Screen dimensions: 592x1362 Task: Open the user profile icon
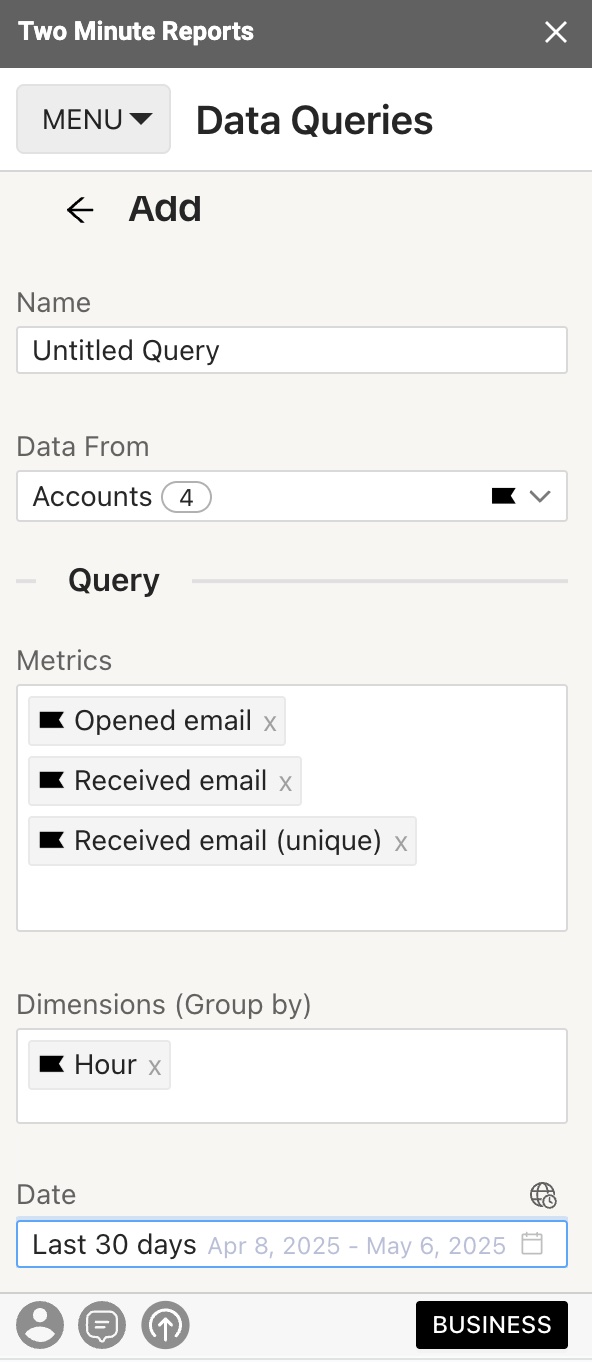click(40, 1326)
